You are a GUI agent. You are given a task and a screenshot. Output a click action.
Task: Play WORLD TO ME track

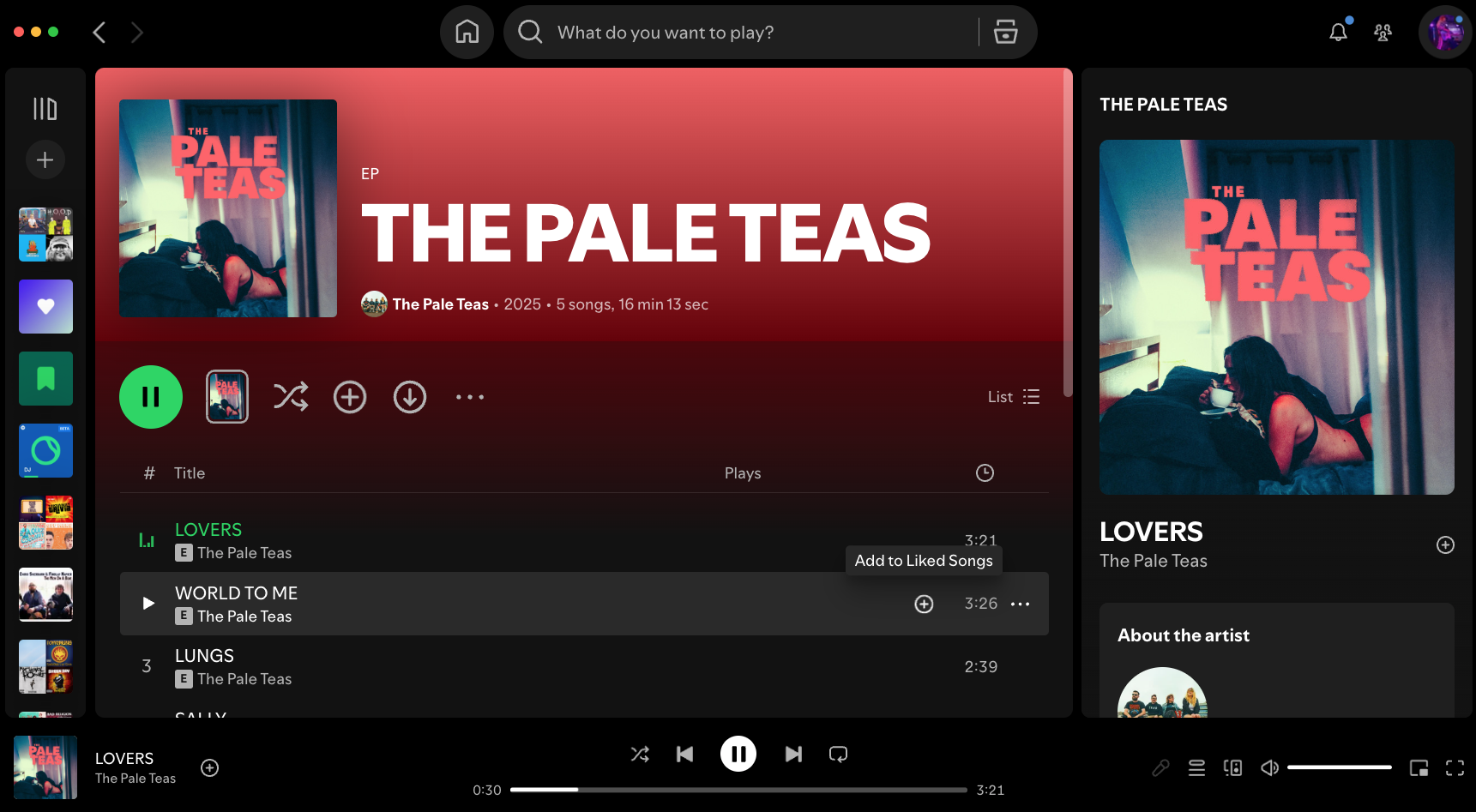(x=148, y=604)
